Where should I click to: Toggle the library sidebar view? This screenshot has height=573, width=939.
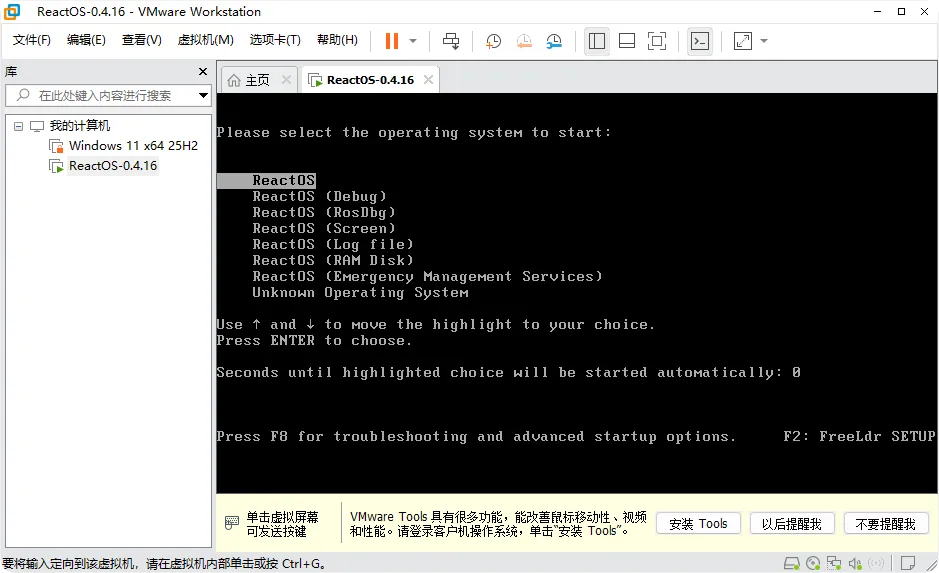[597, 41]
